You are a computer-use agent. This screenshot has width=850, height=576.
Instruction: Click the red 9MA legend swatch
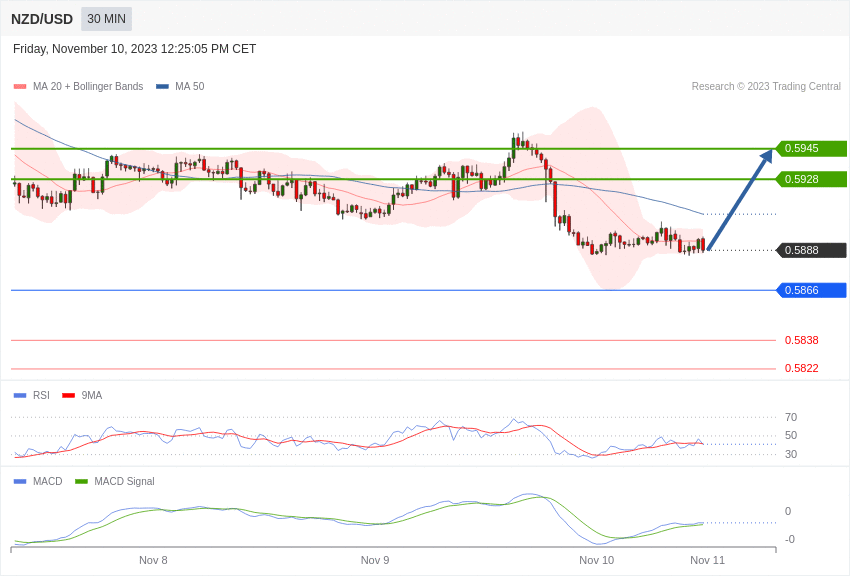tap(68, 396)
